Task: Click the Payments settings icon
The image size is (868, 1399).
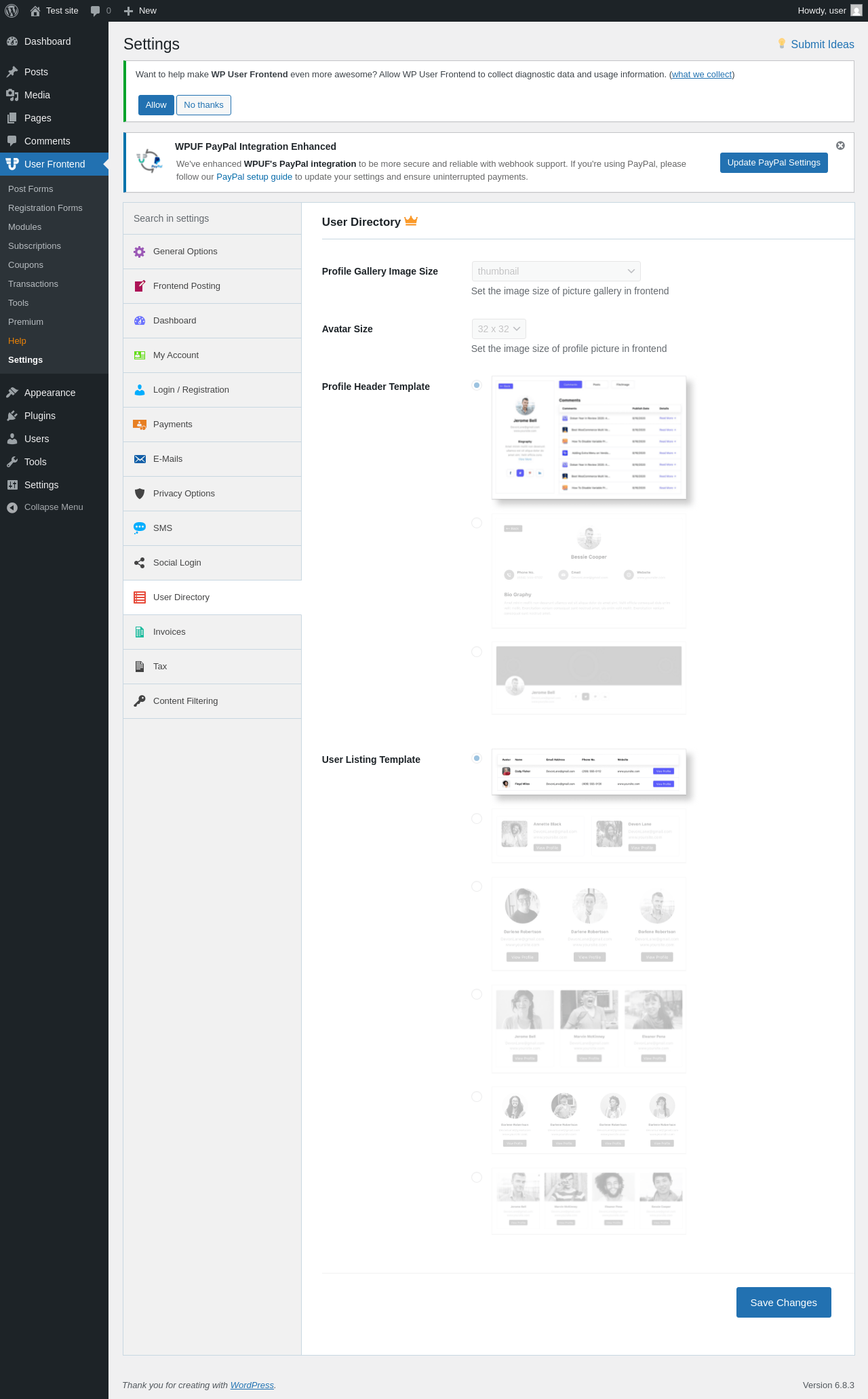Action: tap(140, 425)
